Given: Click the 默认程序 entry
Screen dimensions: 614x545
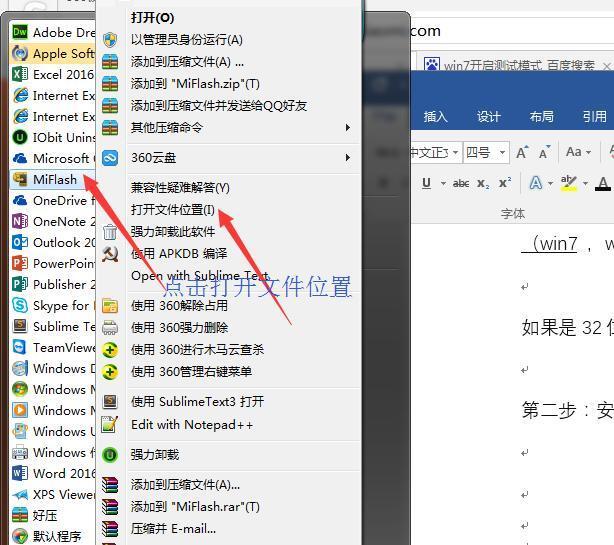Looking at the screenshot, I should pos(53,536).
